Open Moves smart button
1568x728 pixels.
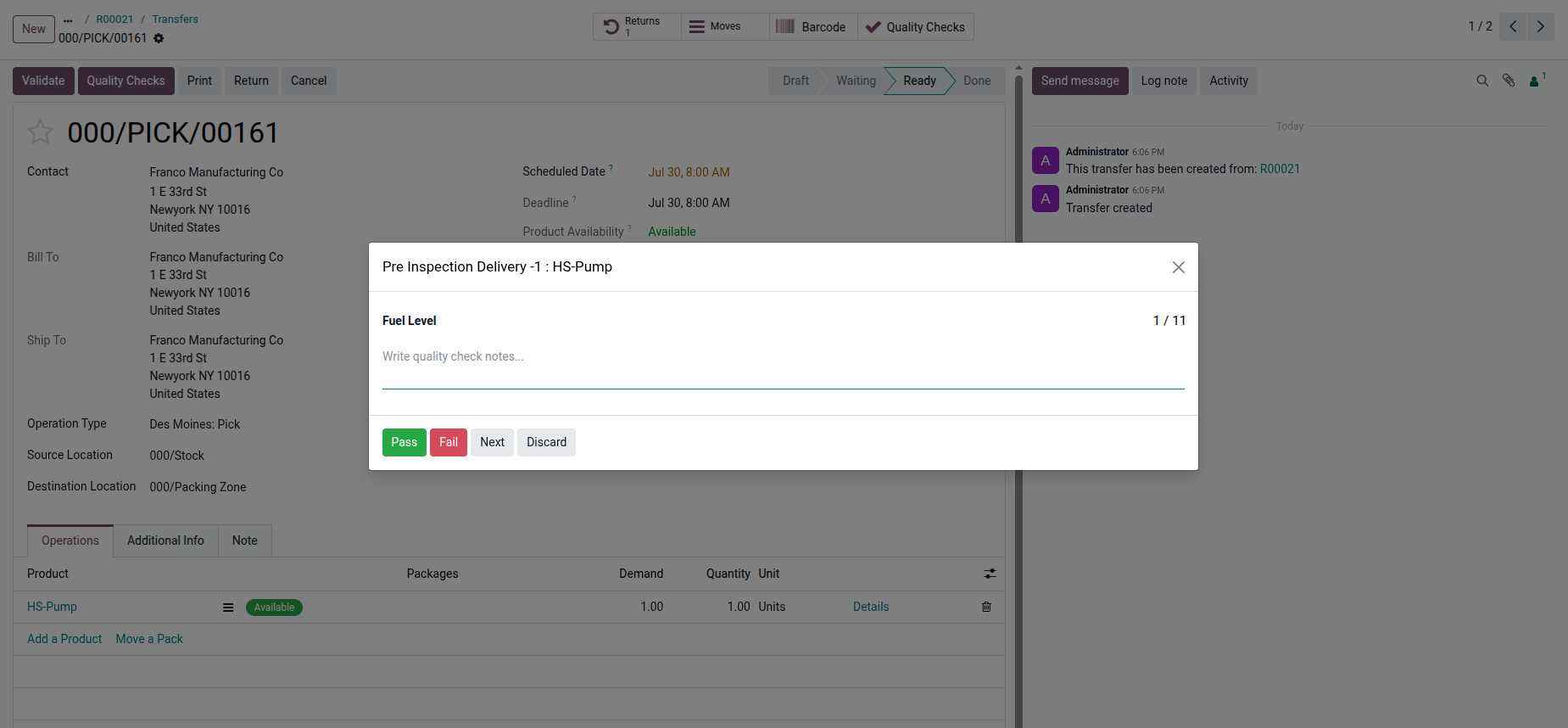[725, 27]
